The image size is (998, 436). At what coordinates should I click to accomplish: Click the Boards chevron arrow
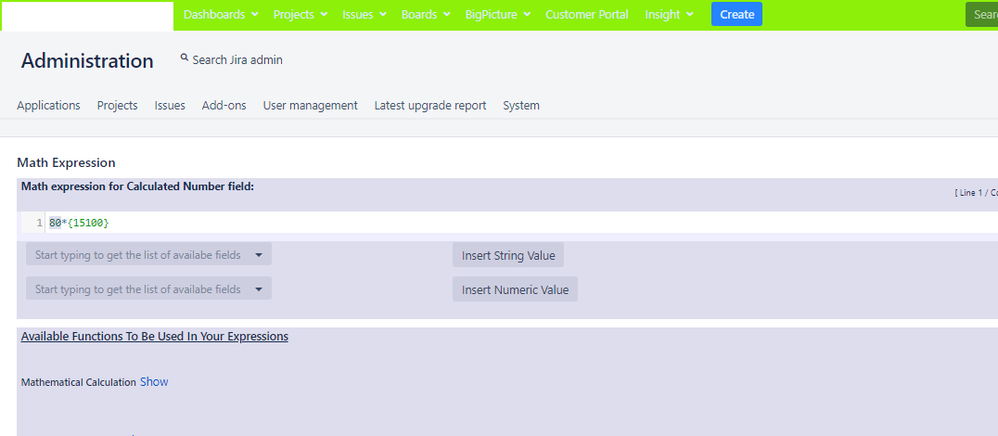(447, 15)
